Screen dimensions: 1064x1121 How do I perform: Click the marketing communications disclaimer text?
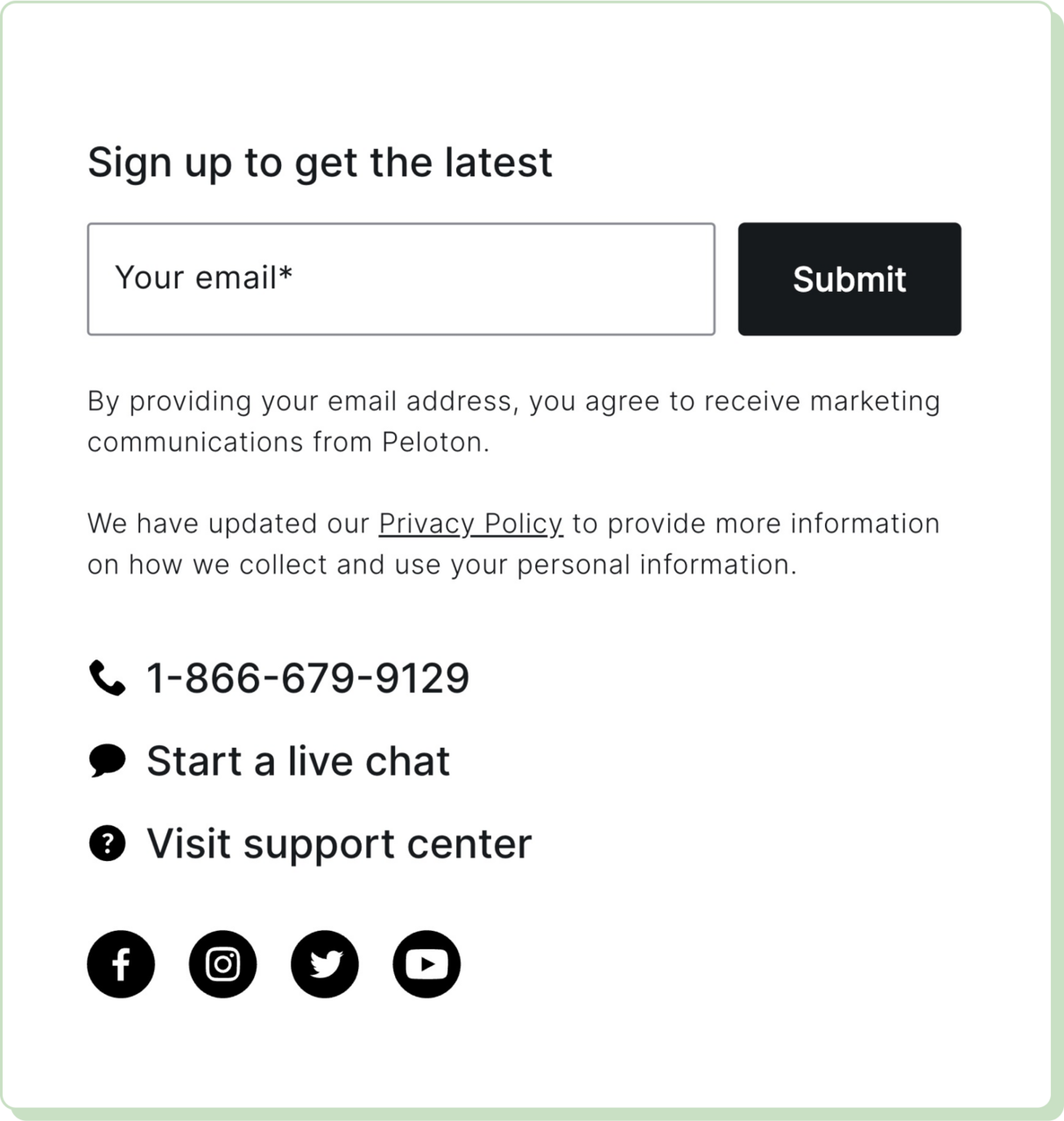(513, 420)
